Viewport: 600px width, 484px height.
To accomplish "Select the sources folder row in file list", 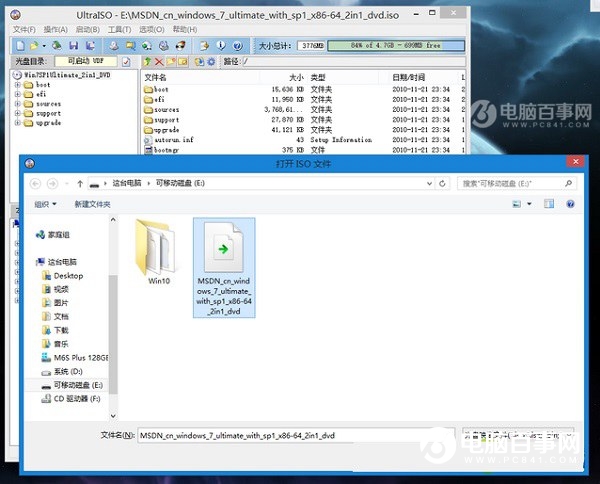I will pyautogui.click(x=304, y=110).
